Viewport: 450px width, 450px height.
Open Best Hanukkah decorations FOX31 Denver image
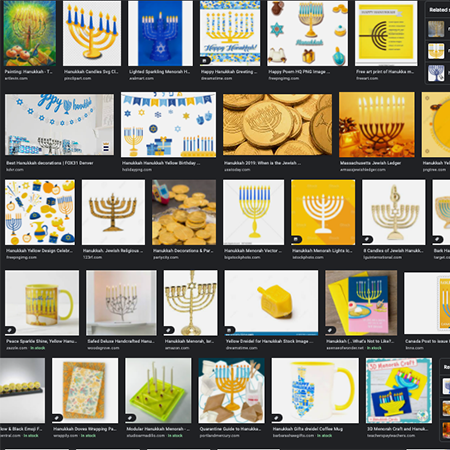point(59,124)
